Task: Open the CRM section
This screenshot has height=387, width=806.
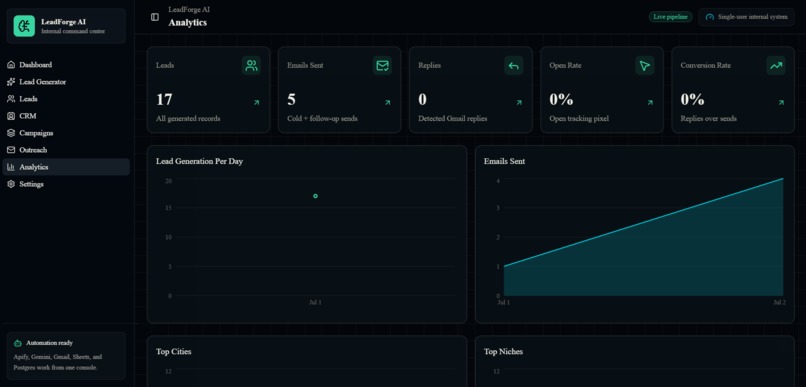Action: click(66, 116)
